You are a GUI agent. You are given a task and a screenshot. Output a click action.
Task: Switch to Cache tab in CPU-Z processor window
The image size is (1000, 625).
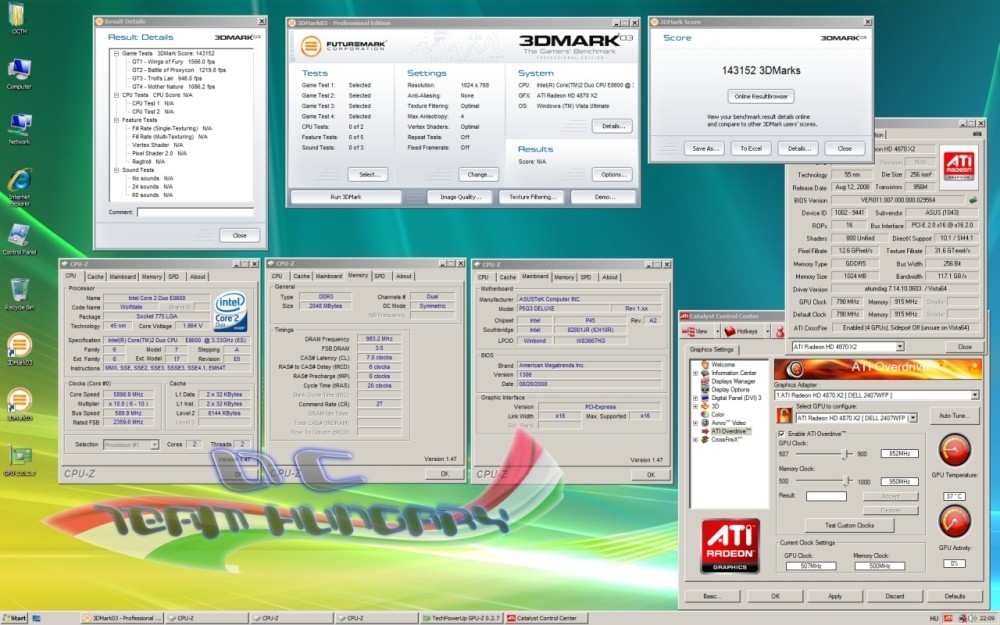click(x=96, y=277)
